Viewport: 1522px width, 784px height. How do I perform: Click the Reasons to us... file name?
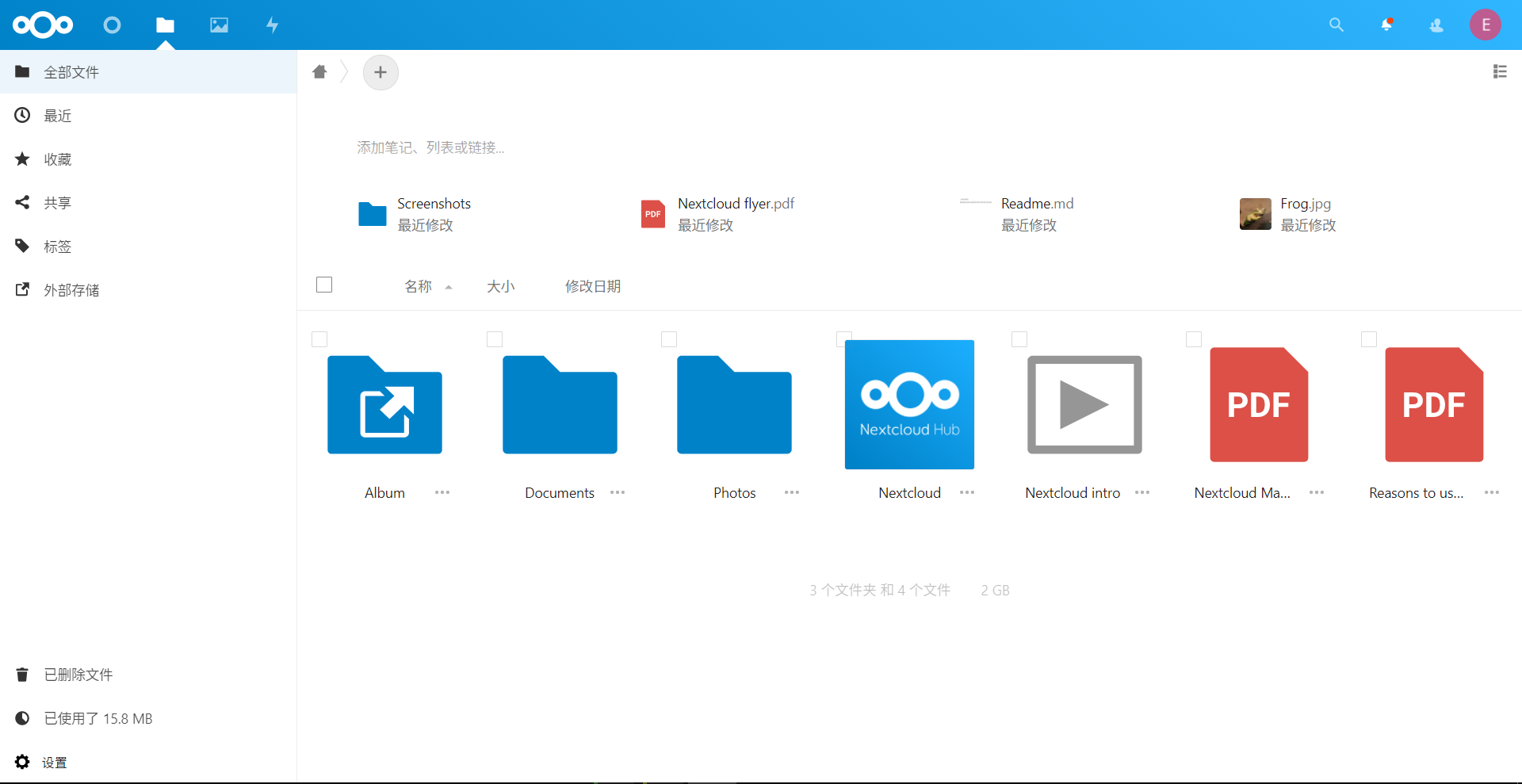1417,493
